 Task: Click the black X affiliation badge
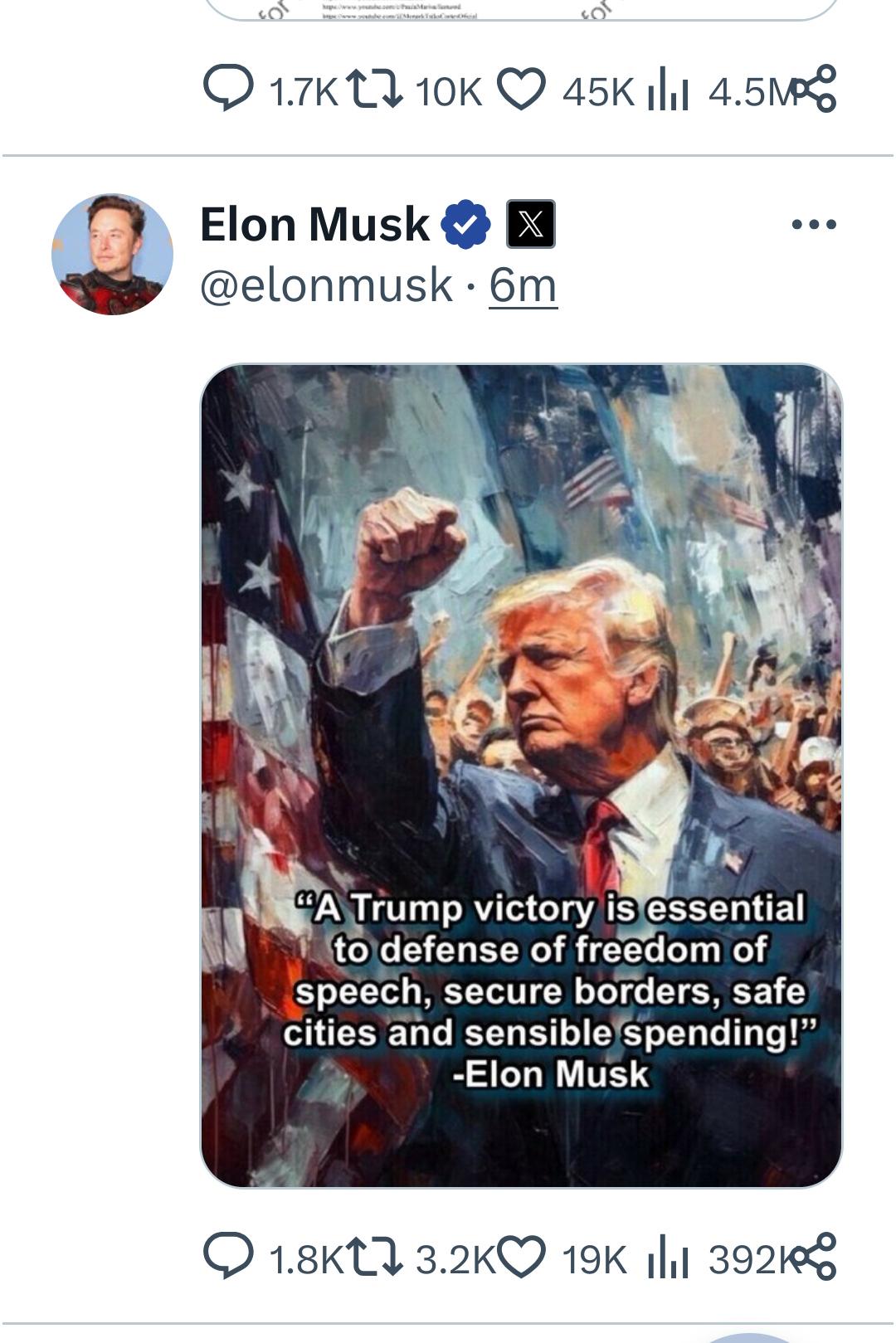pyautogui.click(x=531, y=224)
